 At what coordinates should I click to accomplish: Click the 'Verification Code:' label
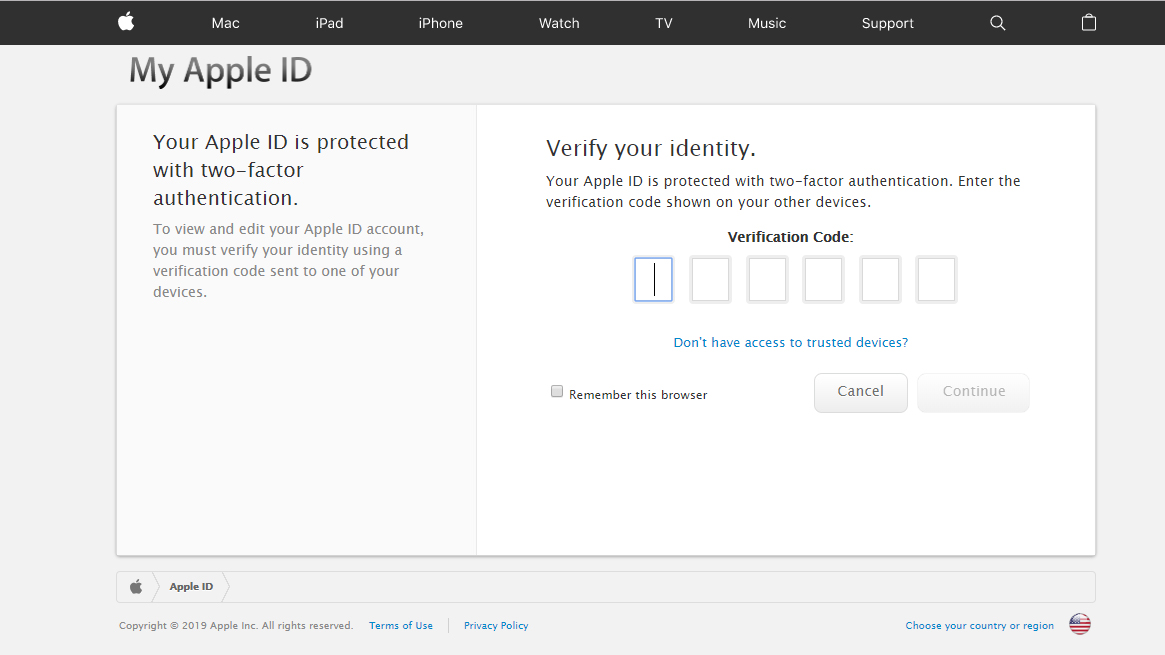tap(791, 237)
